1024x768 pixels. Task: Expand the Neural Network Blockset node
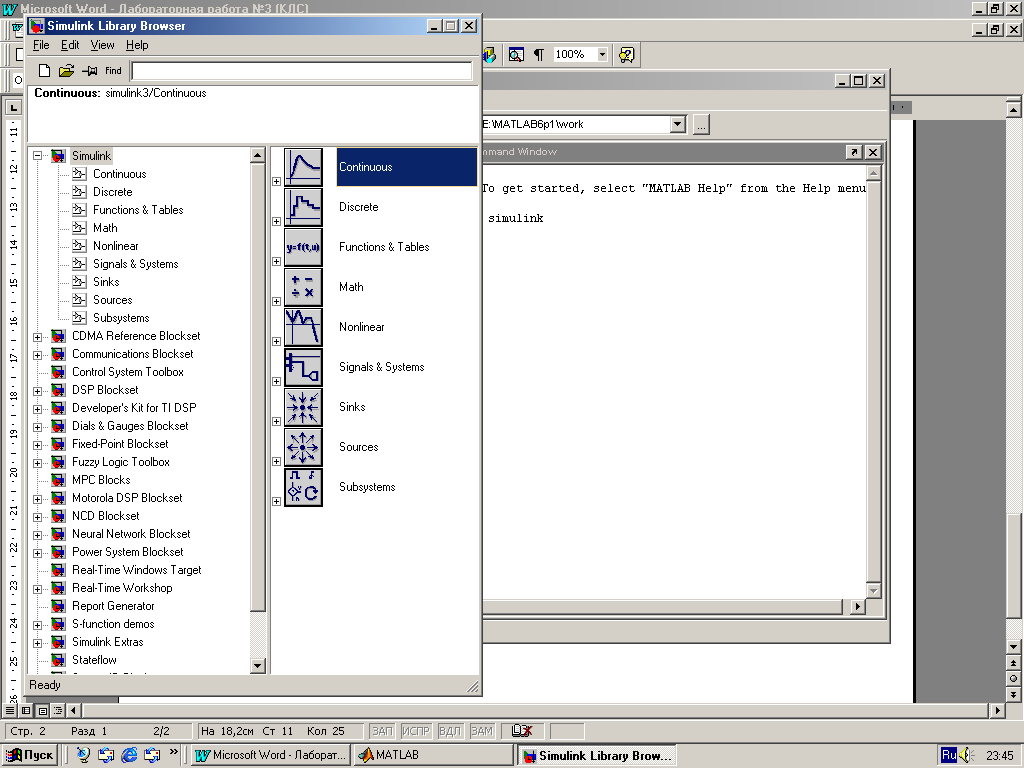coord(38,536)
